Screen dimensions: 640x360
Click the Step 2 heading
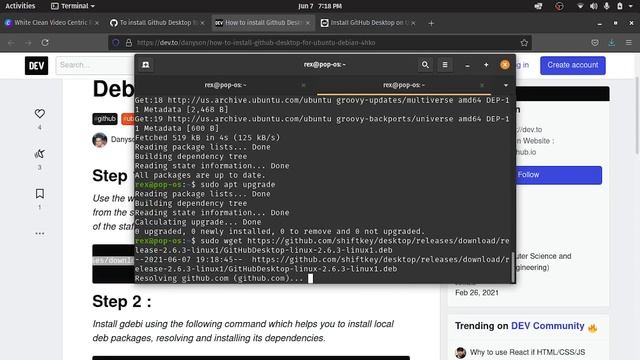tap(122, 302)
